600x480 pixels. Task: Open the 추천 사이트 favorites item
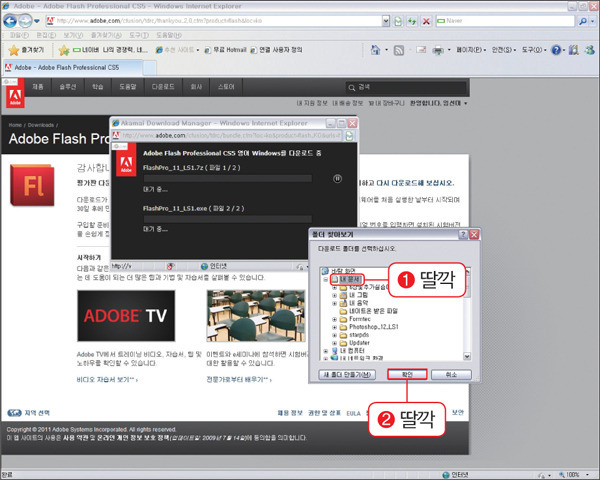177,50
